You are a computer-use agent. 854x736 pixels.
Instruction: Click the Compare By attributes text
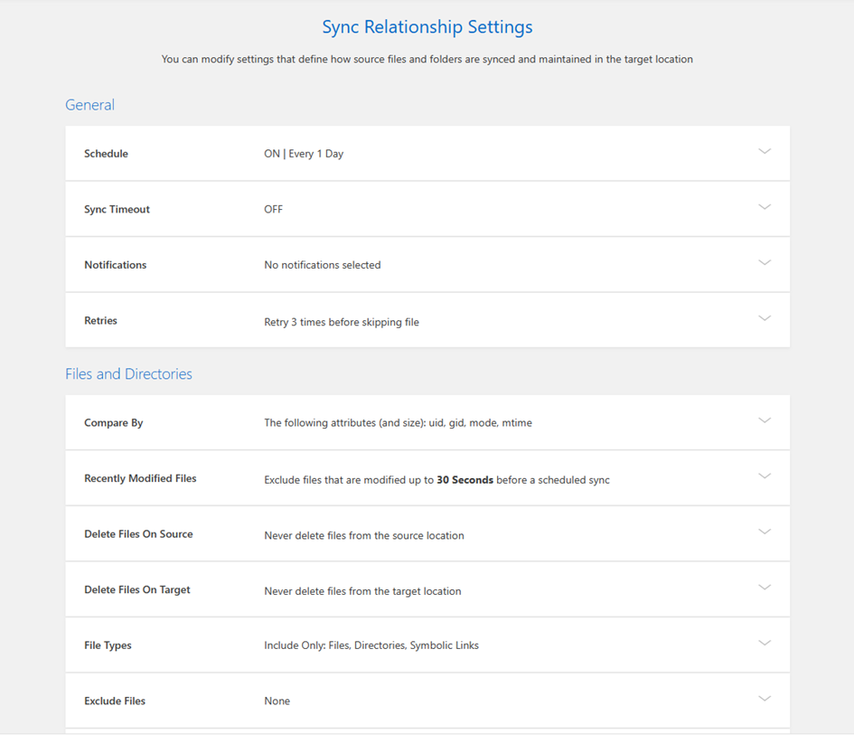[398, 423]
